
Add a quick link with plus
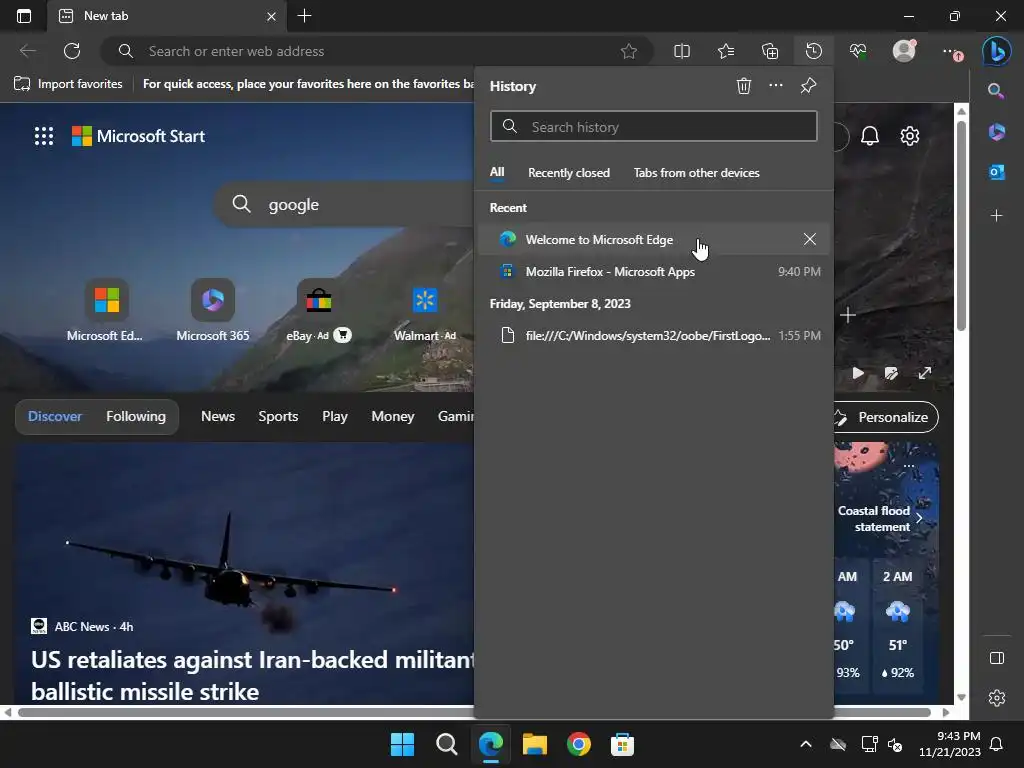point(848,315)
